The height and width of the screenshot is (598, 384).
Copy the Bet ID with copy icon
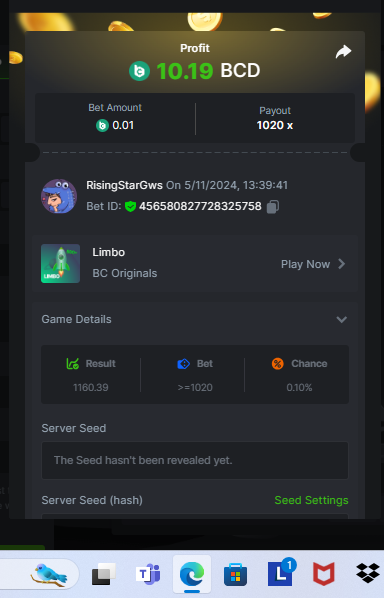(273, 207)
